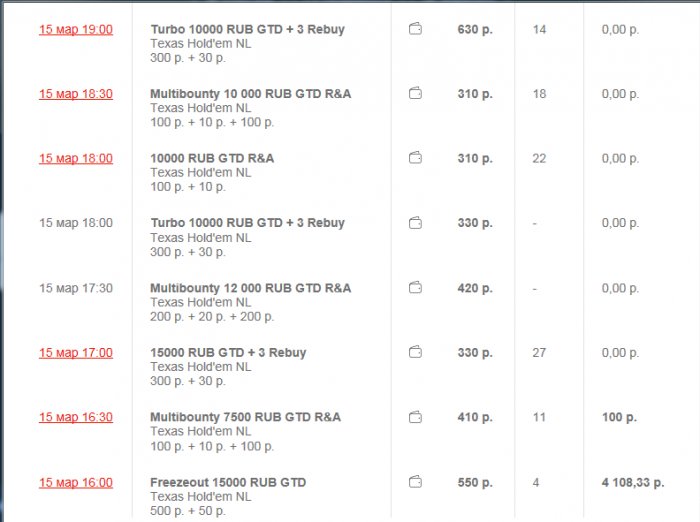700x522 pixels.
Task: Select Multibounty 7500 RUB GTD R&A title
Action: pos(245,417)
